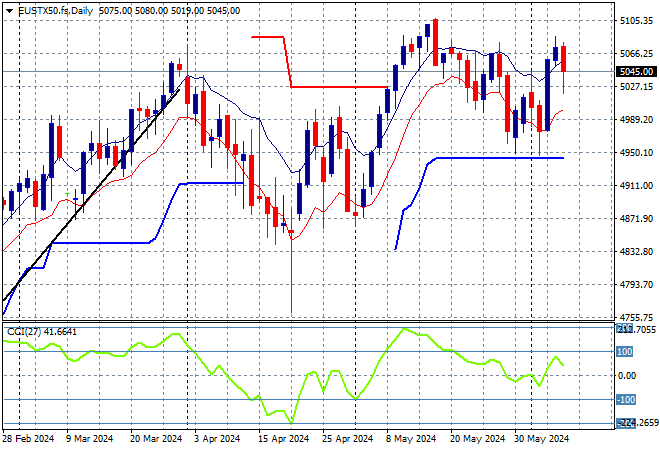Click the 5066.20 price axis label
This screenshot has height=450, width=660.
[636, 54]
